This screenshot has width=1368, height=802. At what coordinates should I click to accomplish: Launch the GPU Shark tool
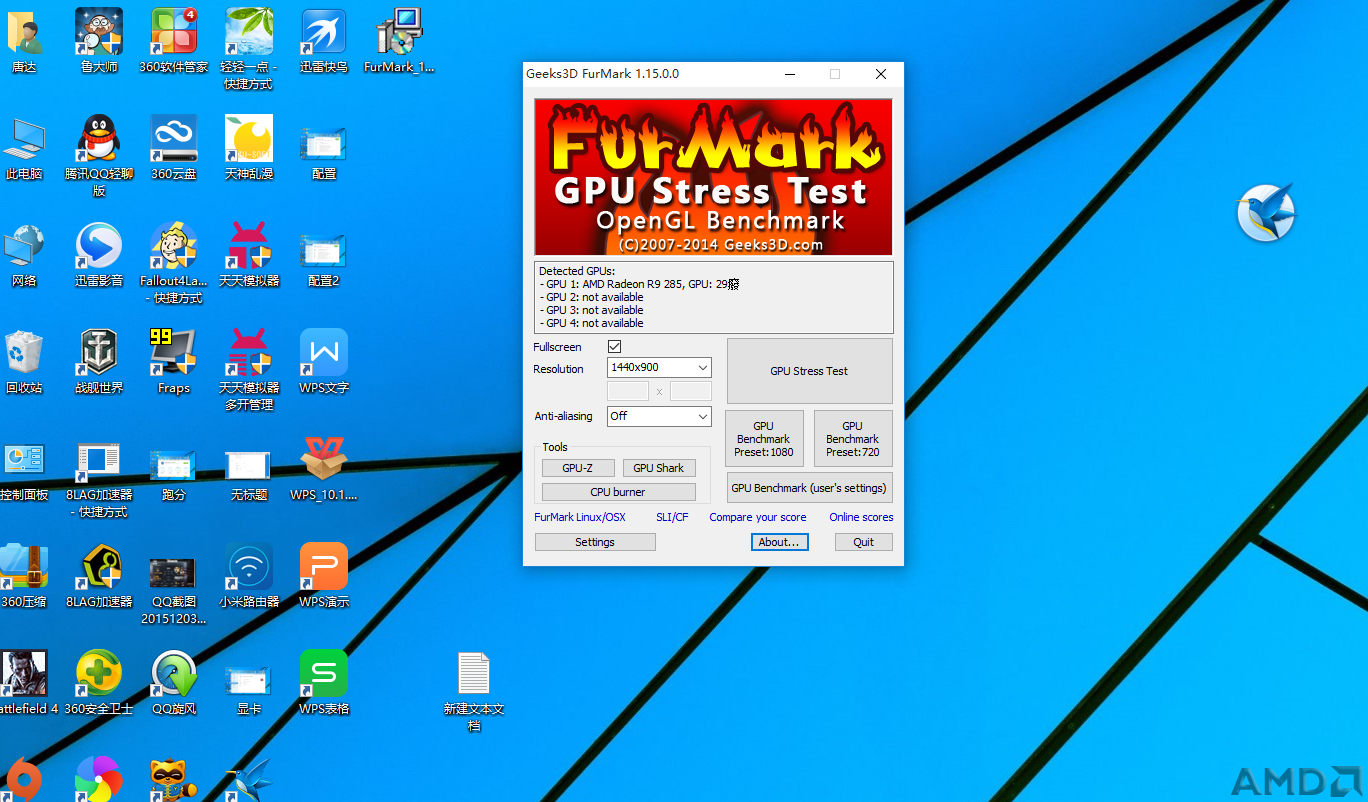coord(659,468)
